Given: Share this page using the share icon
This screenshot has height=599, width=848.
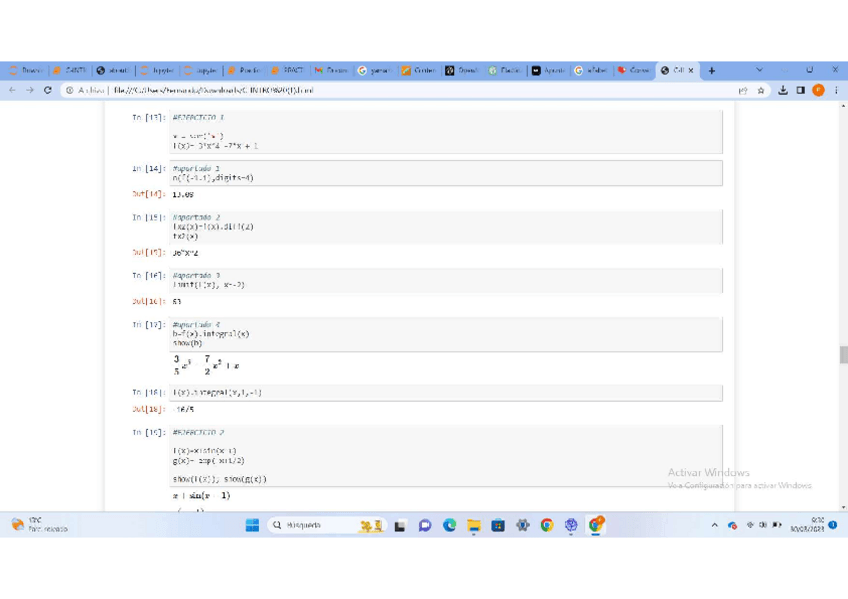Looking at the screenshot, I should [x=743, y=90].
